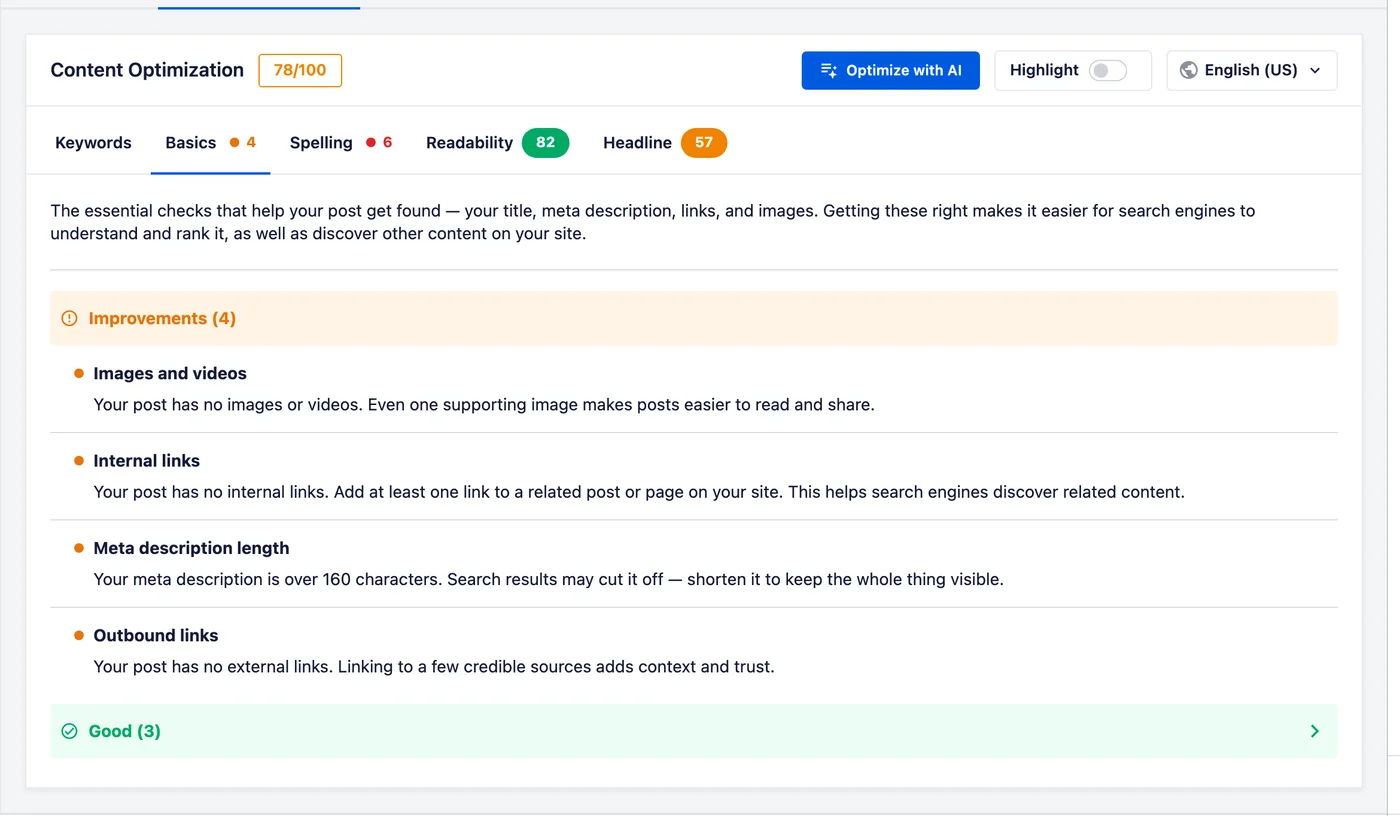Click the 'Your post has no internal links' text
The height and width of the screenshot is (816, 1400).
[639, 493]
